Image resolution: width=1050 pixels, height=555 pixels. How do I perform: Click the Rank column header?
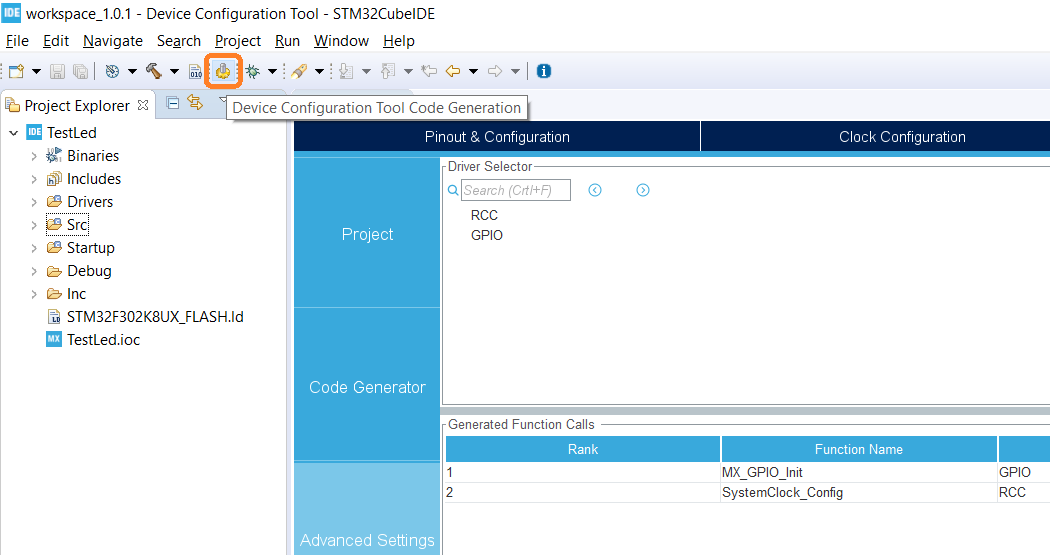(x=583, y=449)
